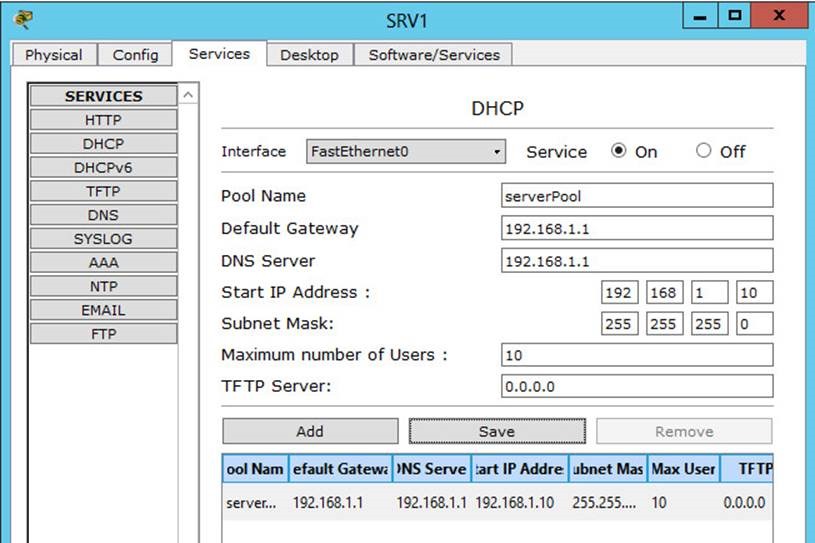
Task: Open the HTTP service page
Action: pos(103,120)
